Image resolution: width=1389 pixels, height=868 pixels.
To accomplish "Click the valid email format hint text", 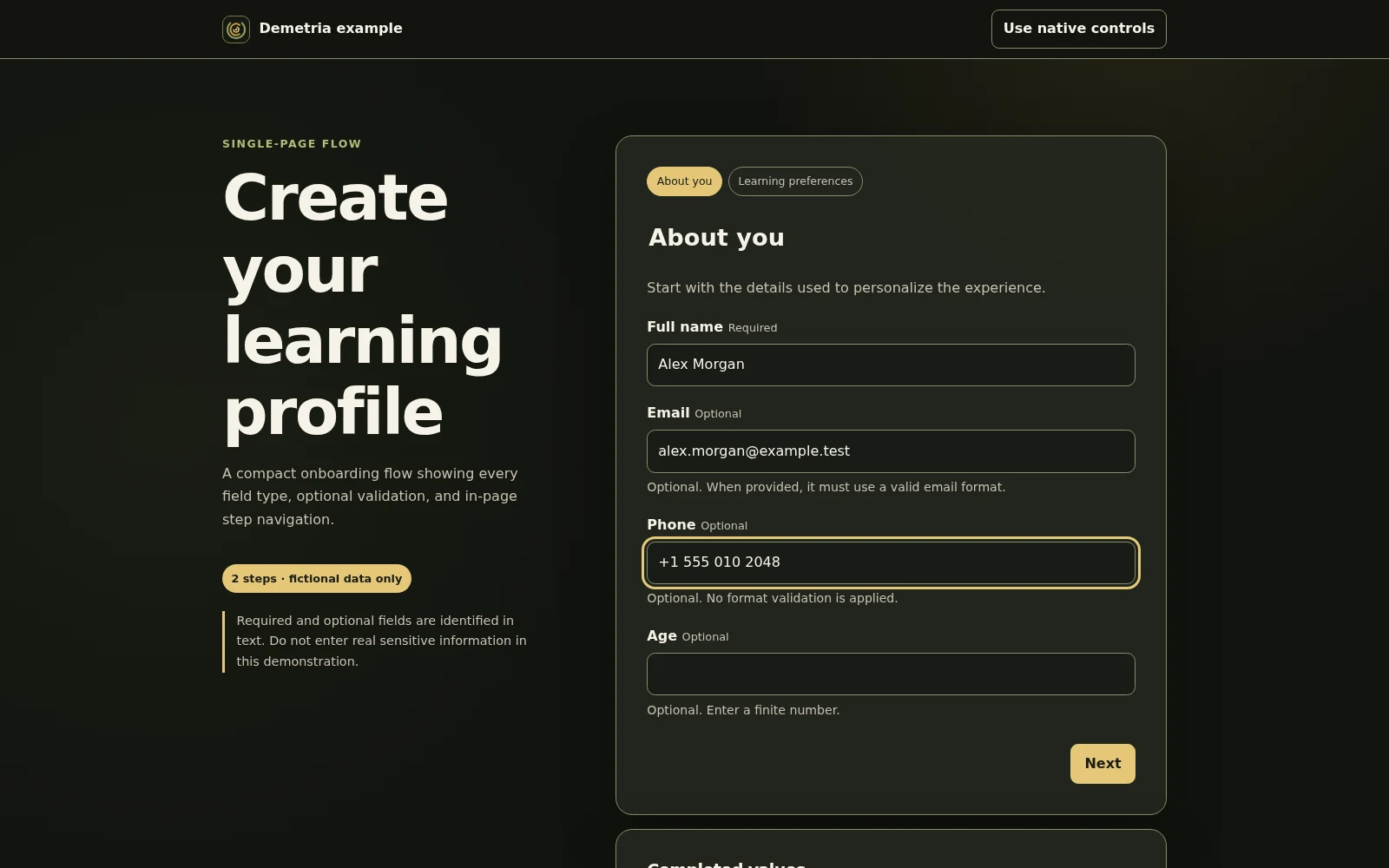I will [826, 487].
